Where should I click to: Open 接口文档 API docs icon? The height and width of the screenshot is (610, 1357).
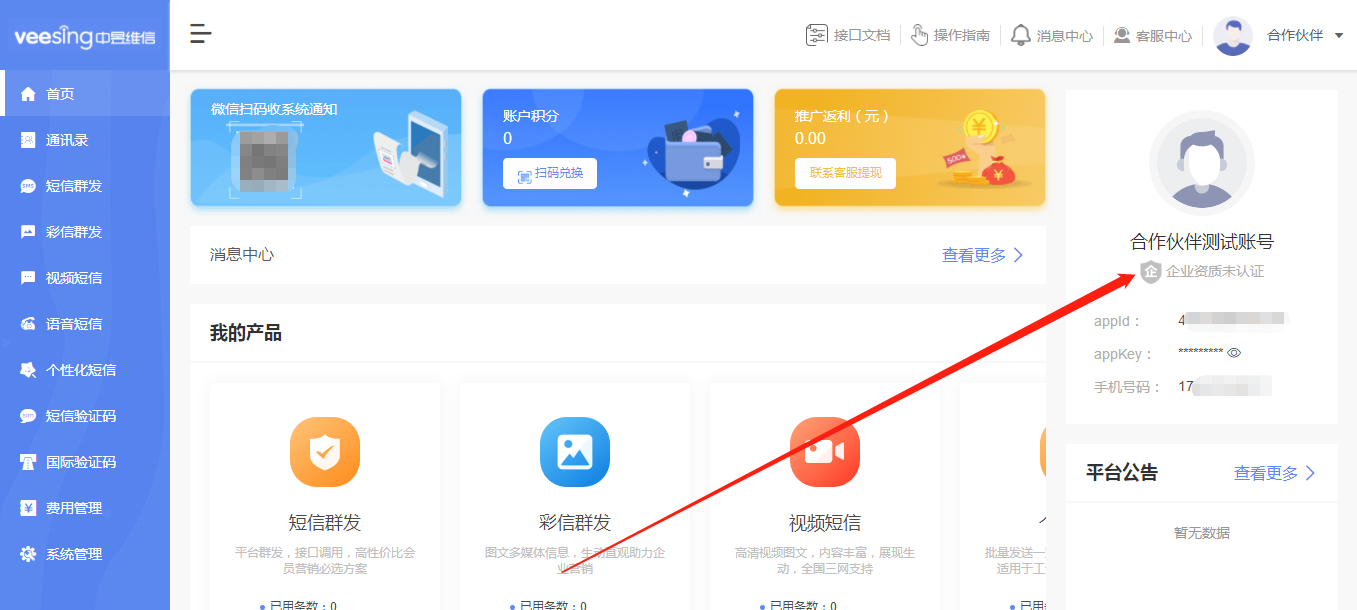click(x=817, y=35)
